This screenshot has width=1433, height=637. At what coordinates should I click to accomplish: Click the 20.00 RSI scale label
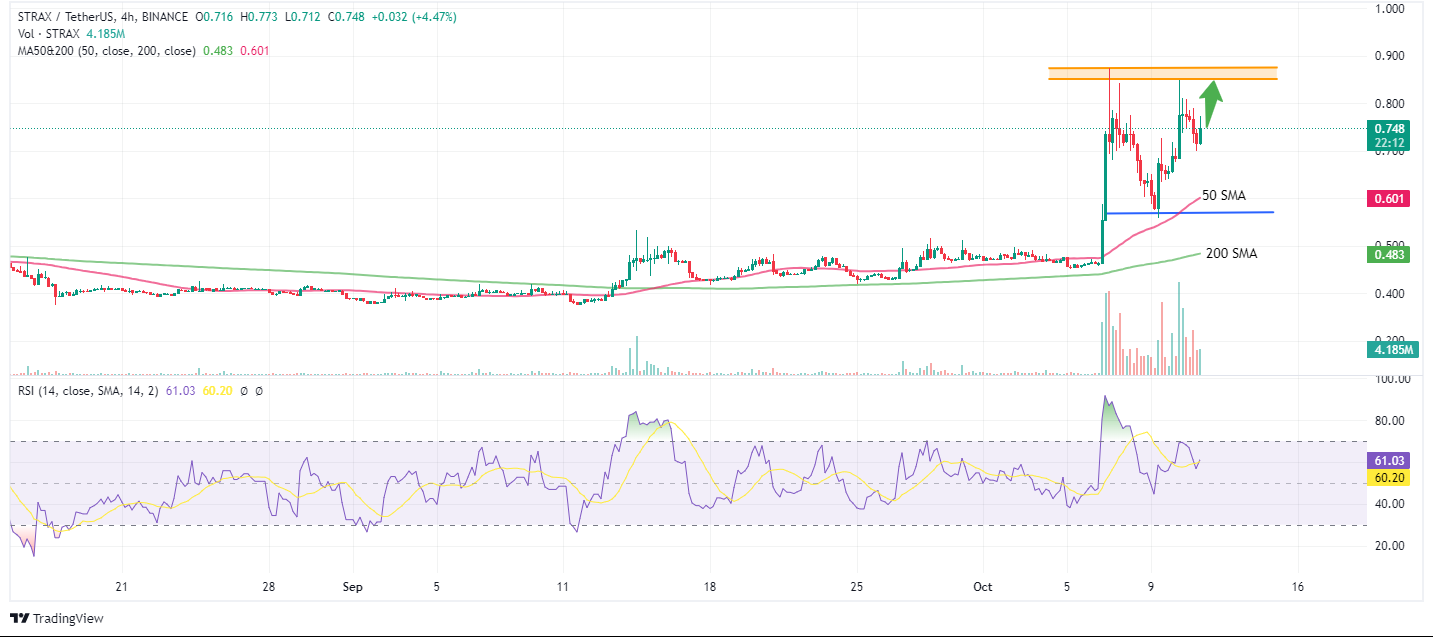click(x=1391, y=546)
